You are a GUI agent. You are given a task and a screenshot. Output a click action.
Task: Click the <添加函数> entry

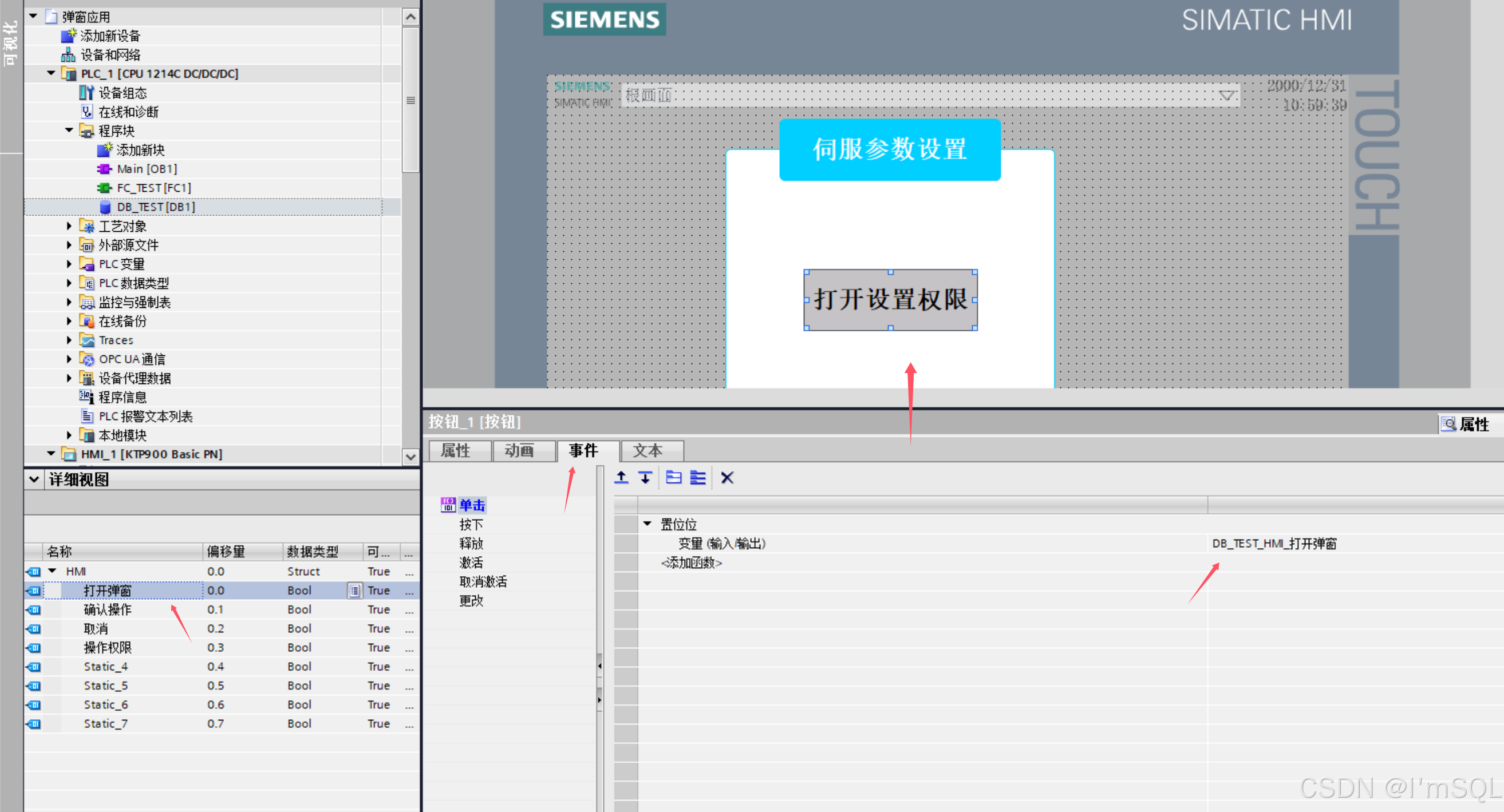[691, 563]
